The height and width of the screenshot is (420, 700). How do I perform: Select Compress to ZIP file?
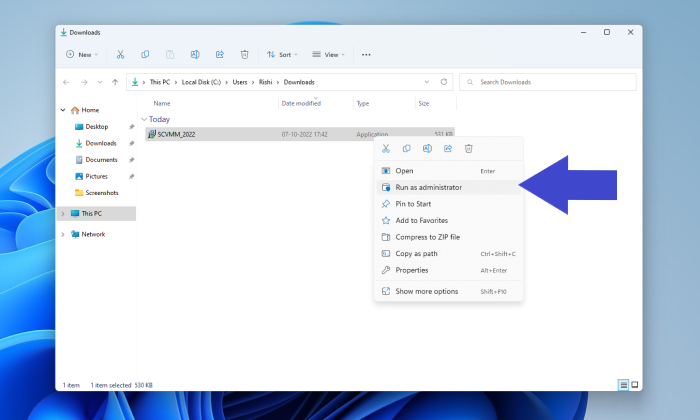[448, 237]
